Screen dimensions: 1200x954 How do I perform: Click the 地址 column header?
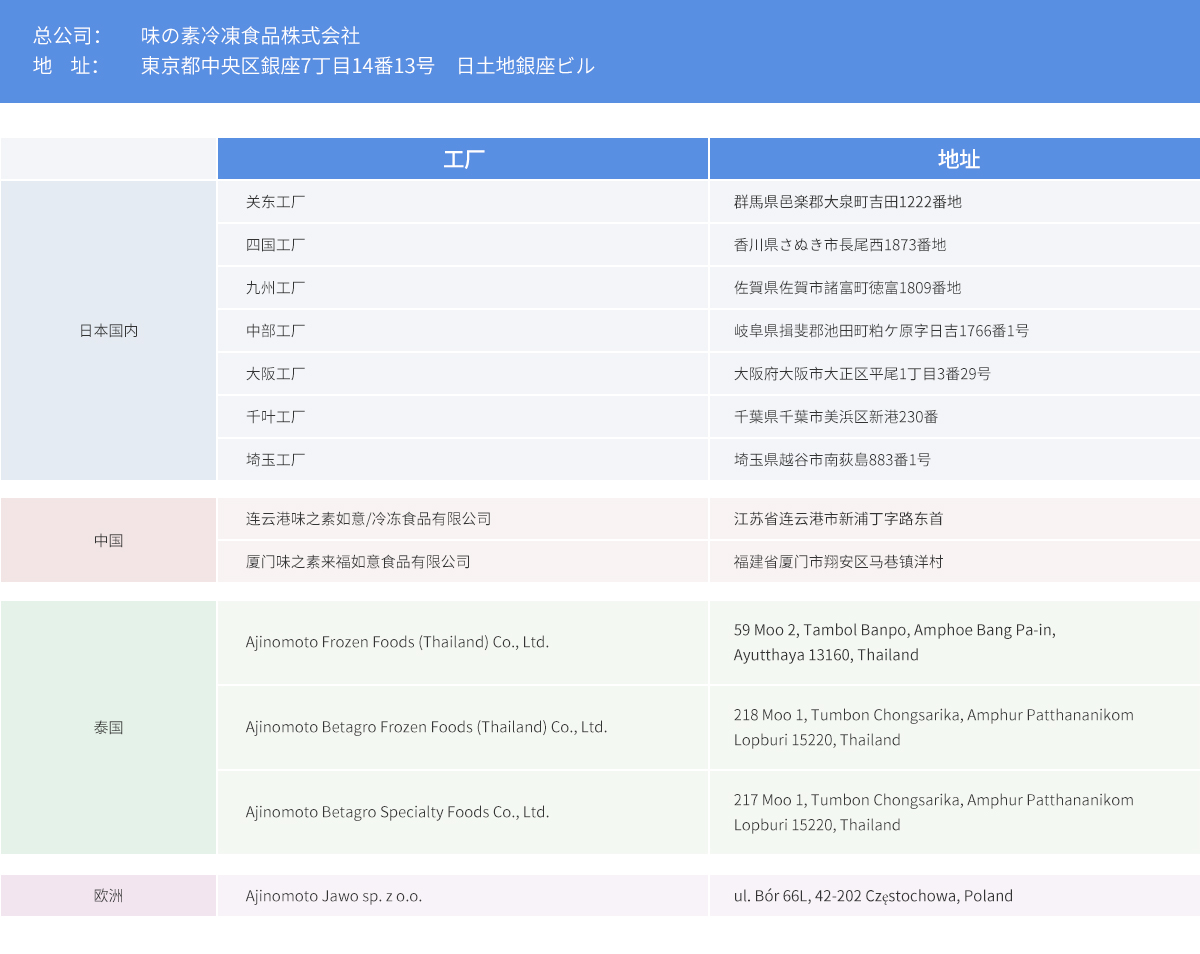[x=955, y=159]
